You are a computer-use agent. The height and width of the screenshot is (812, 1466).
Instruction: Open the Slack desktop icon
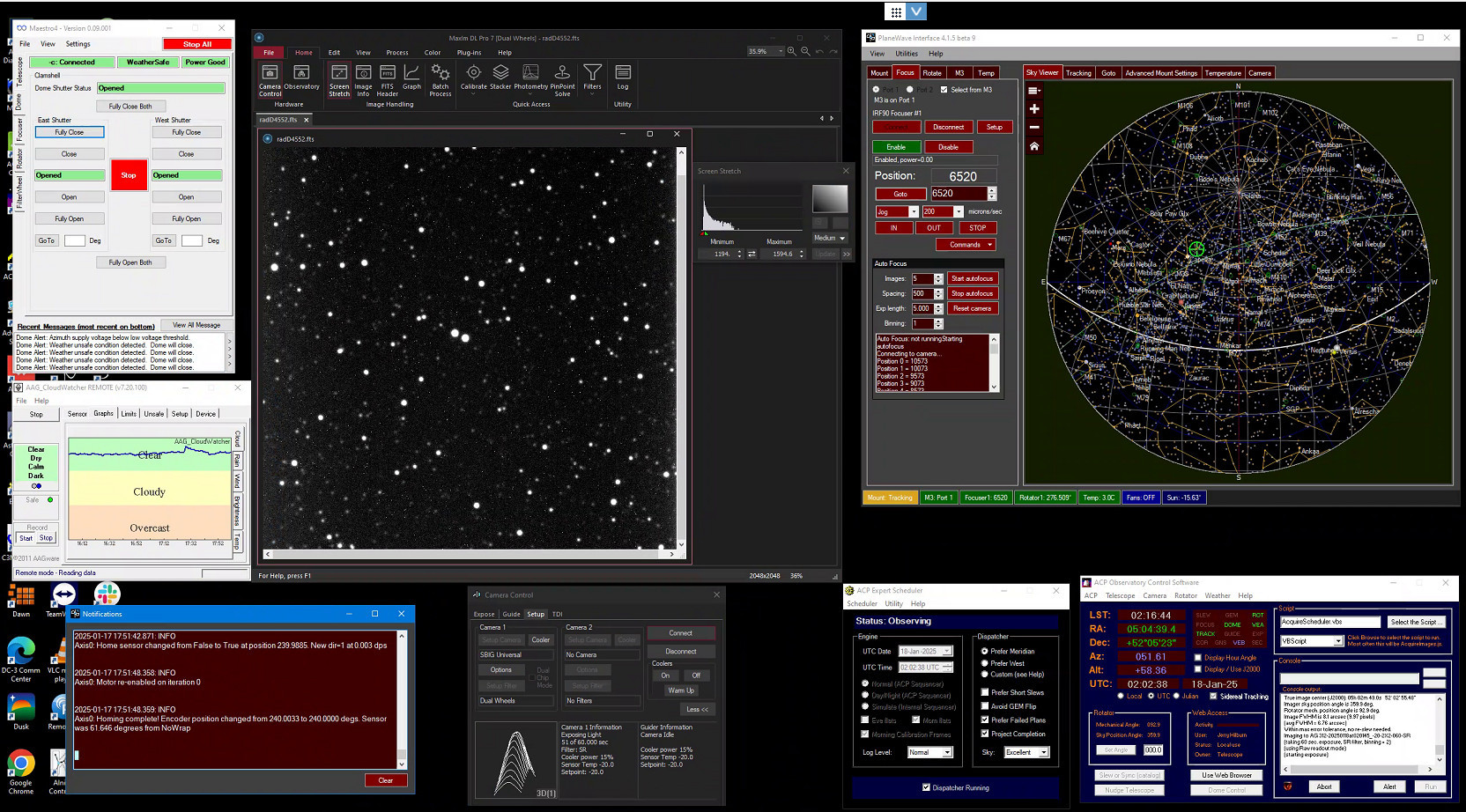[x=107, y=594]
